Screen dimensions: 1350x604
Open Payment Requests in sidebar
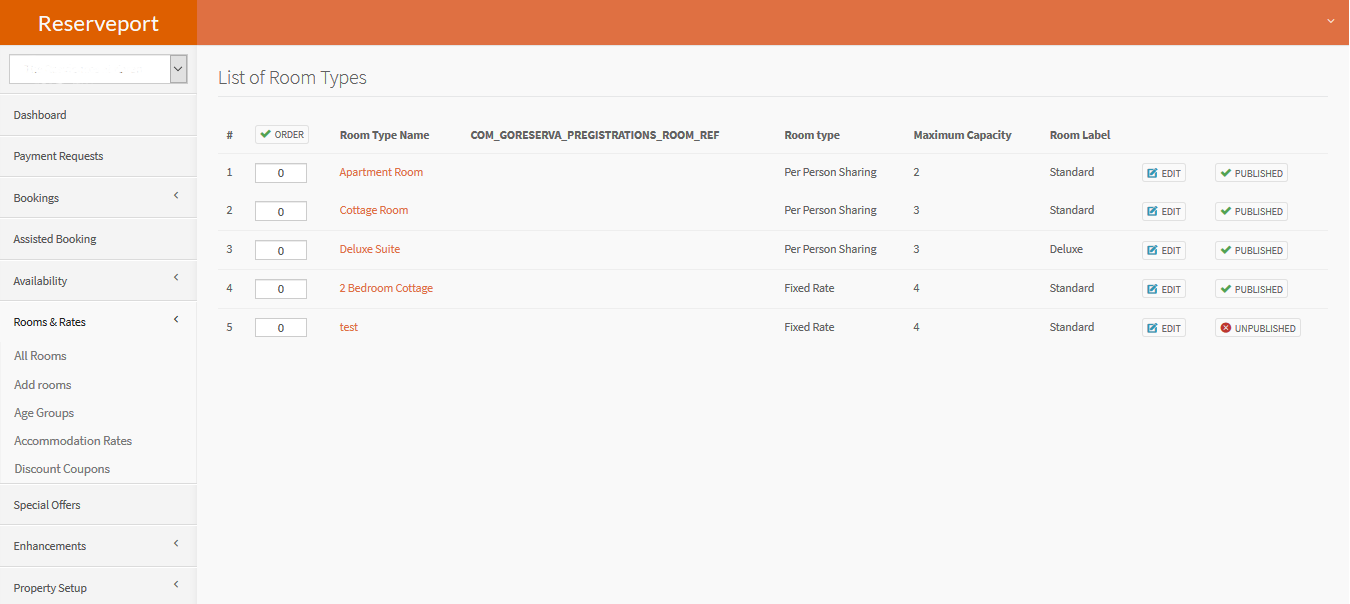click(98, 156)
